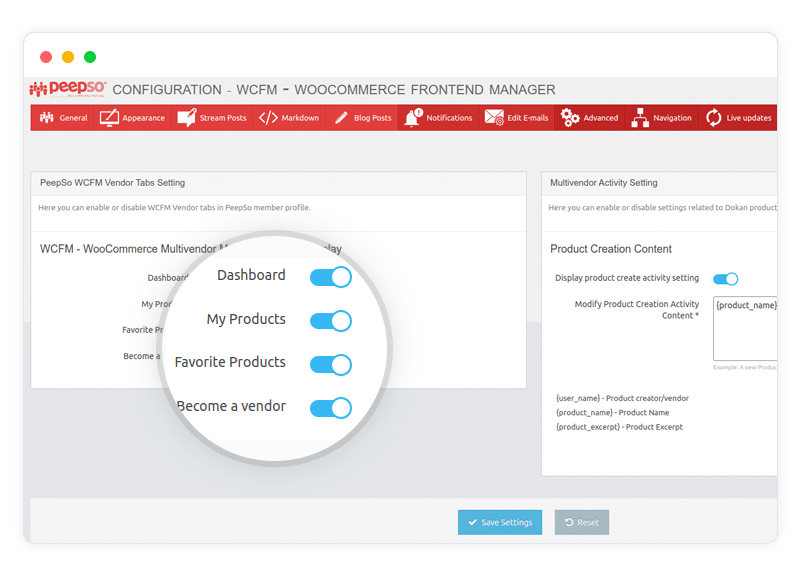800x574 pixels.
Task: Click the General tab people icon
Action: point(47,118)
